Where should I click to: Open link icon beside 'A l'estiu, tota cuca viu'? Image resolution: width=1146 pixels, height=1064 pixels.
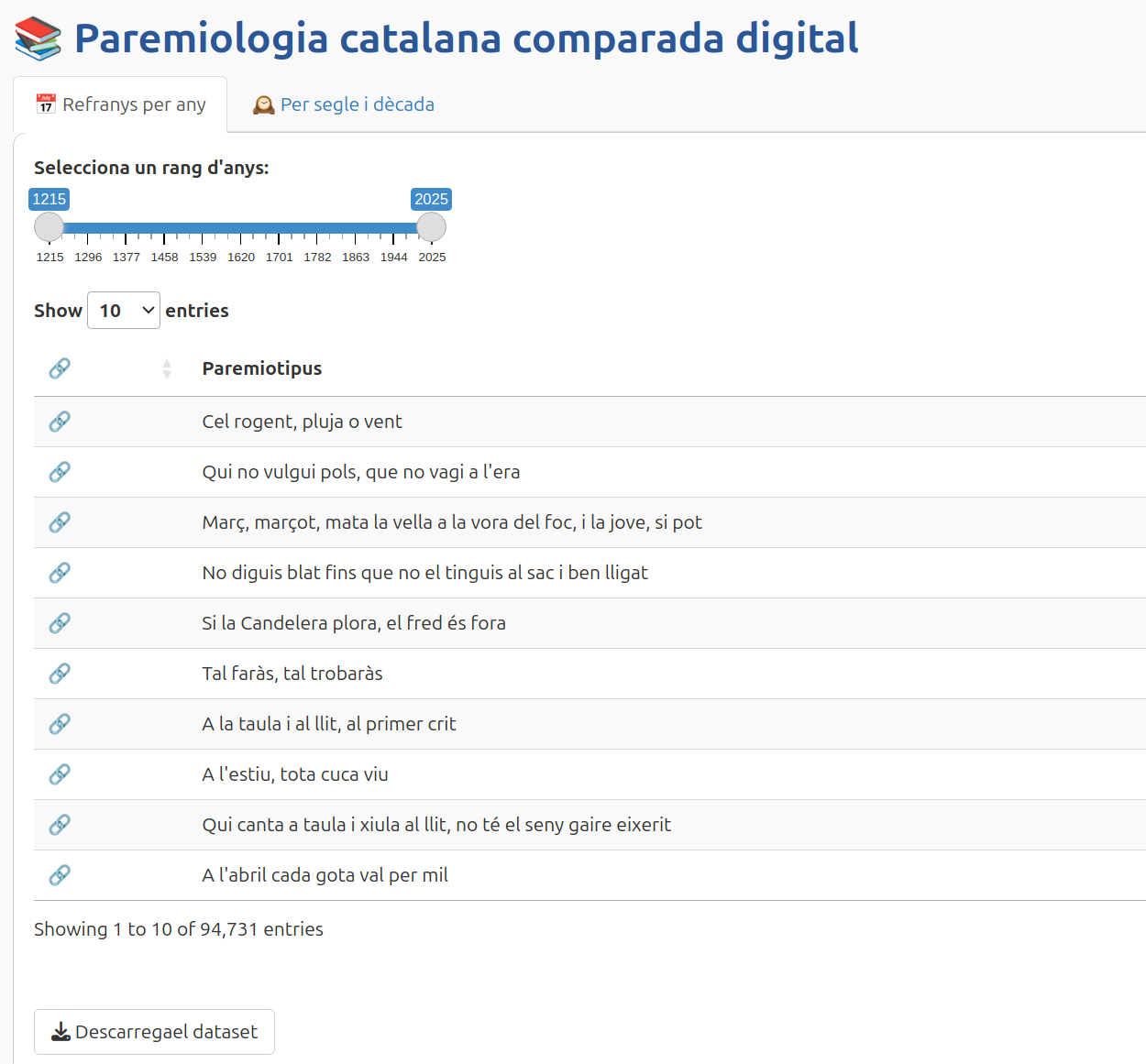[60, 774]
